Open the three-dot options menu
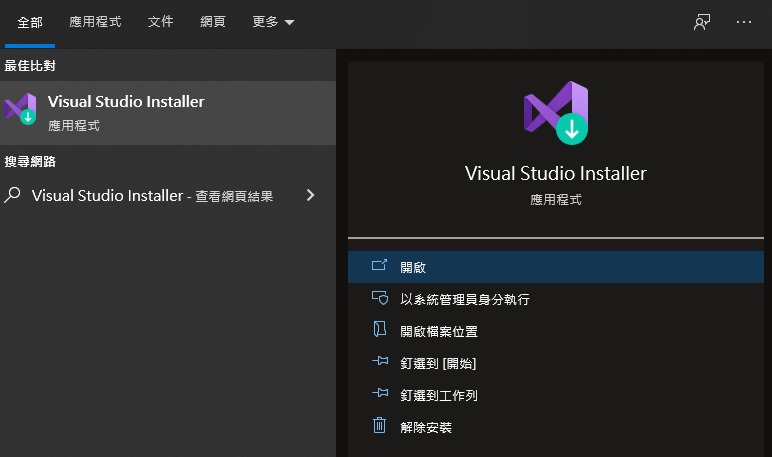Image resolution: width=772 pixels, height=457 pixels. tap(743, 22)
